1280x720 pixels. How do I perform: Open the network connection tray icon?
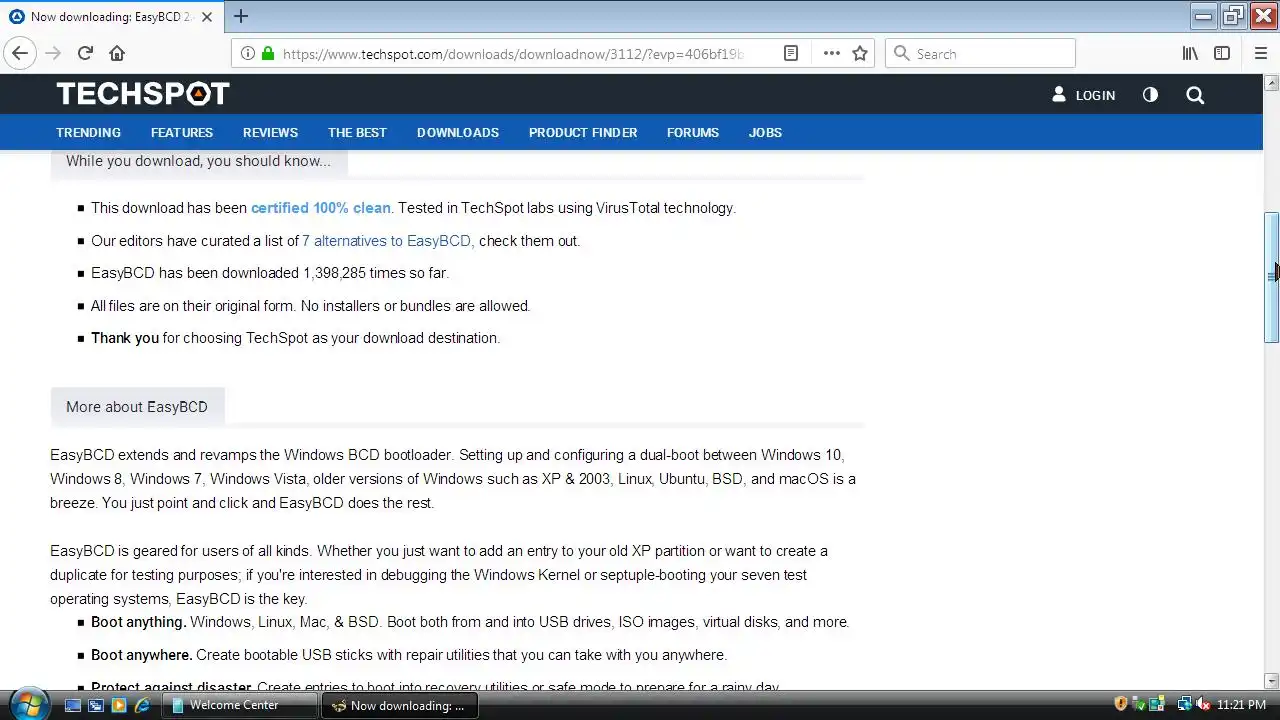(x=1185, y=704)
